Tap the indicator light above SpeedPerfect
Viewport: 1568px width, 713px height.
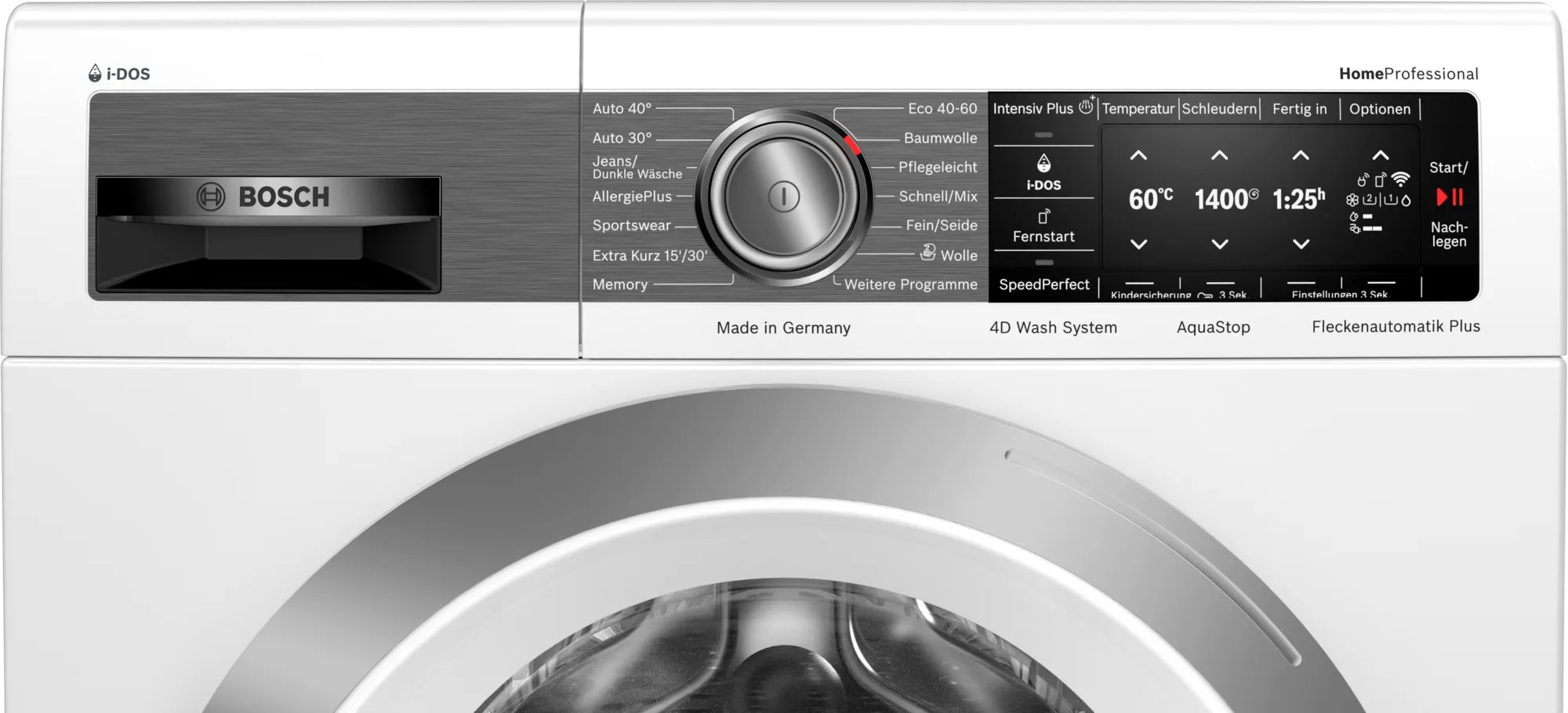coord(1044,262)
